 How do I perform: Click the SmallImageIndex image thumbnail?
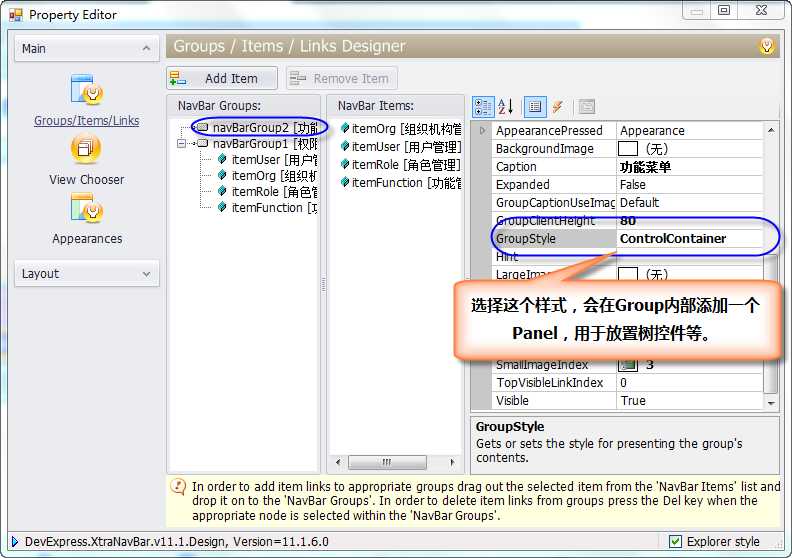628,364
